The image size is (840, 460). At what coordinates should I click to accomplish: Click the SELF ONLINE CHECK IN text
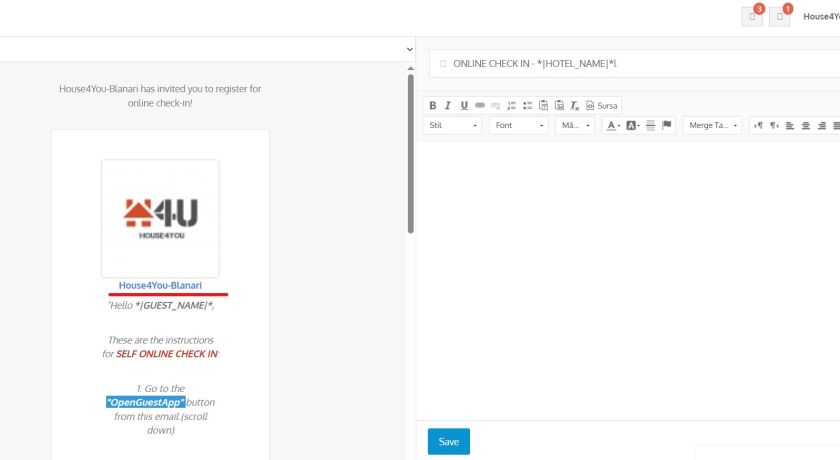click(x=167, y=354)
